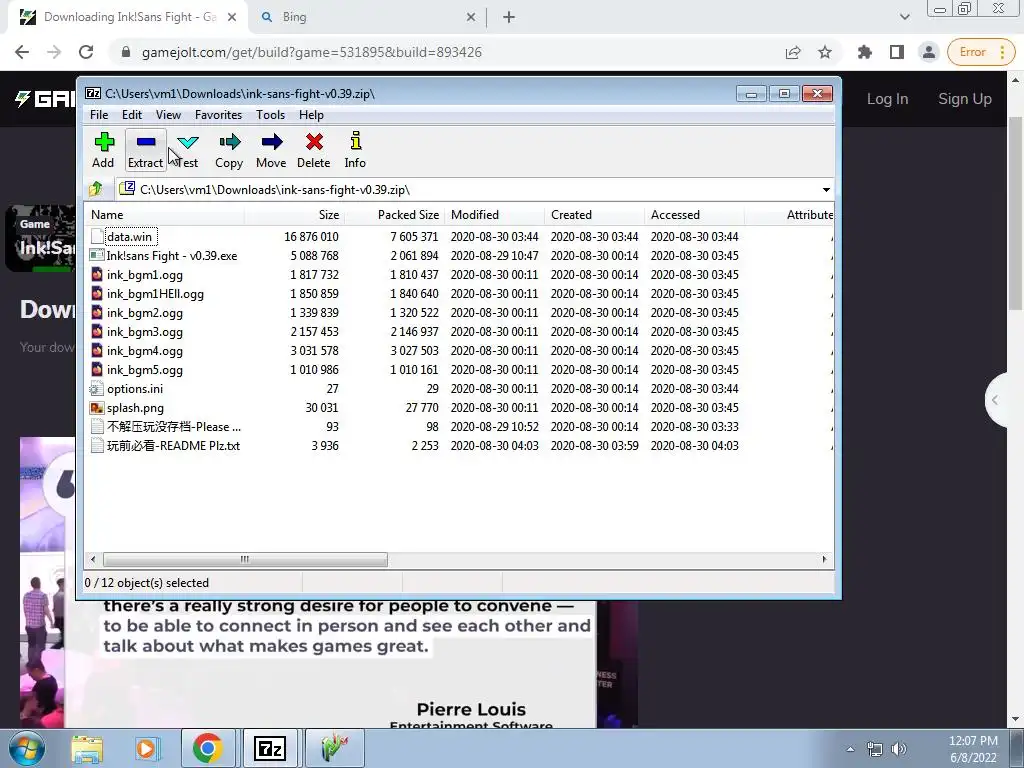Click the Chrome address bar URL
1024x768 pixels.
pos(312,52)
